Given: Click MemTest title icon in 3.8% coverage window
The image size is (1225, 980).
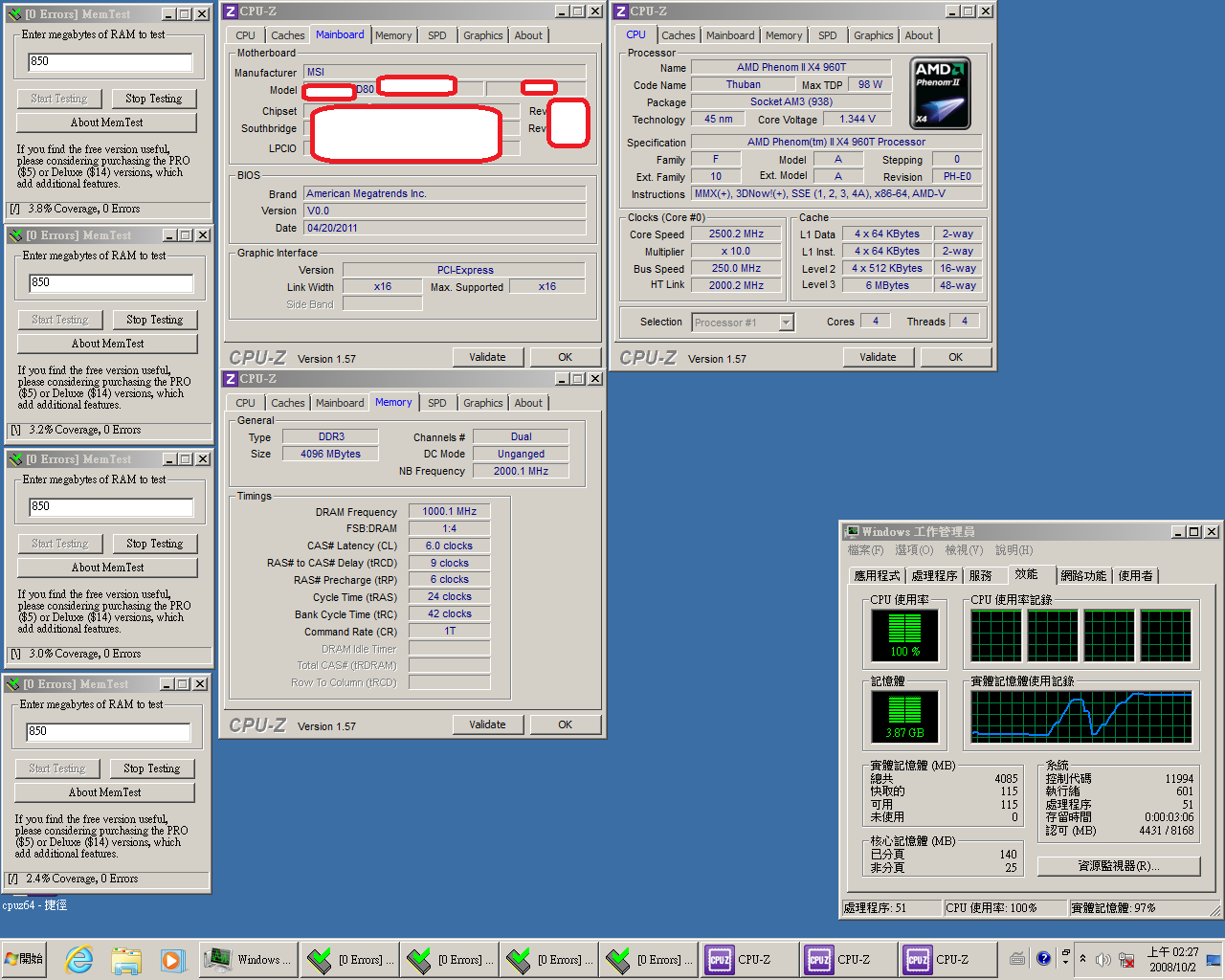Looking at the screenshot, I should (14, 14).
